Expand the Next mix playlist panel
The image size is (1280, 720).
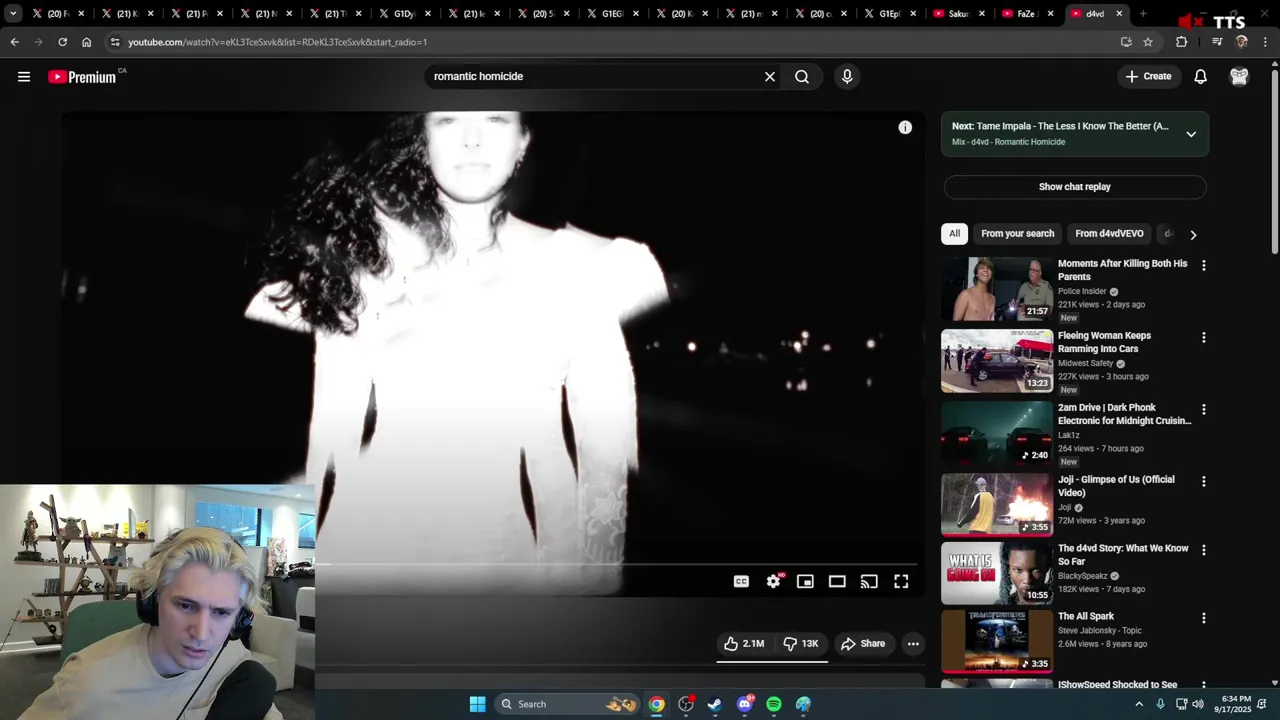(x=1191, y=134)
